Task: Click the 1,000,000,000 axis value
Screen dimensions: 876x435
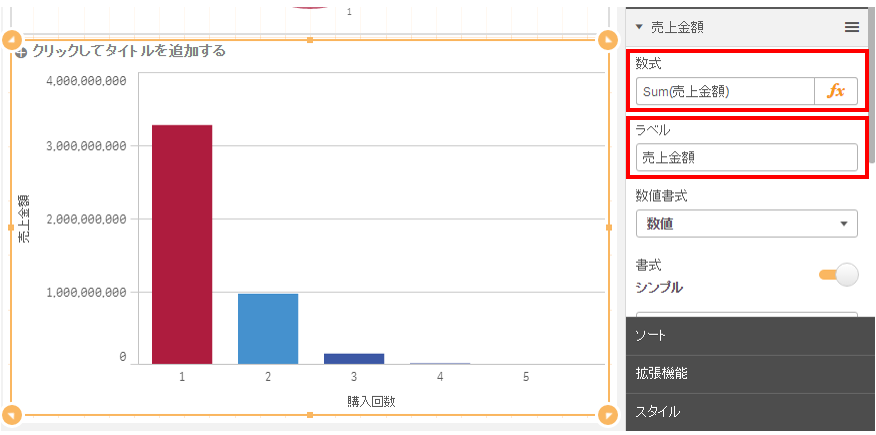Action: 87,292
